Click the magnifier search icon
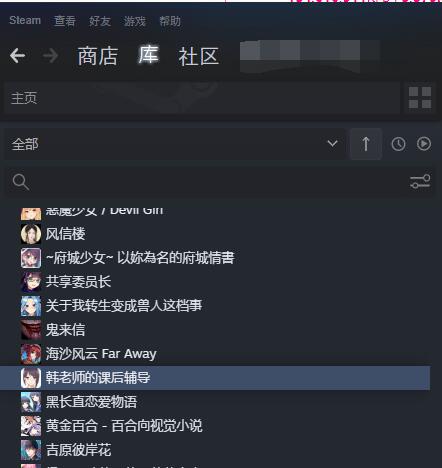The image size is (442, 468). (21, 182)
